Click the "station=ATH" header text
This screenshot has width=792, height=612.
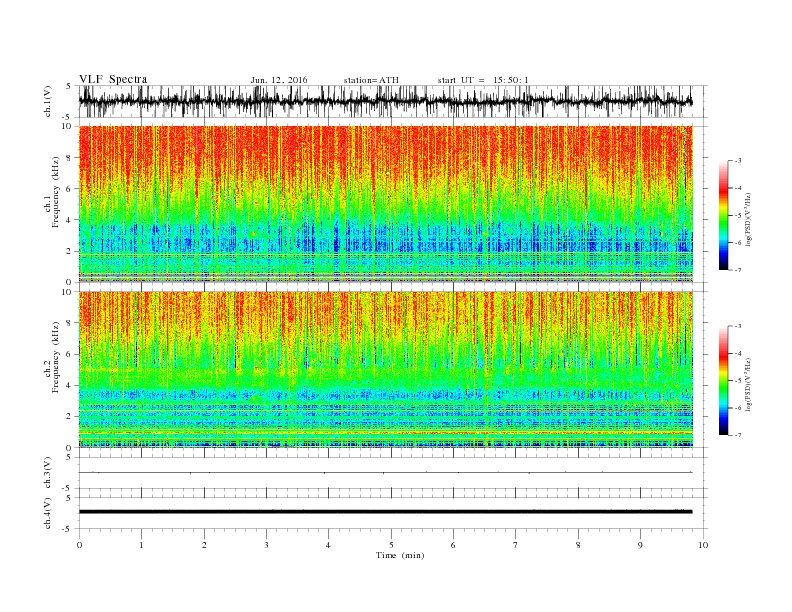pyautogui.click(x=371, y=80)
